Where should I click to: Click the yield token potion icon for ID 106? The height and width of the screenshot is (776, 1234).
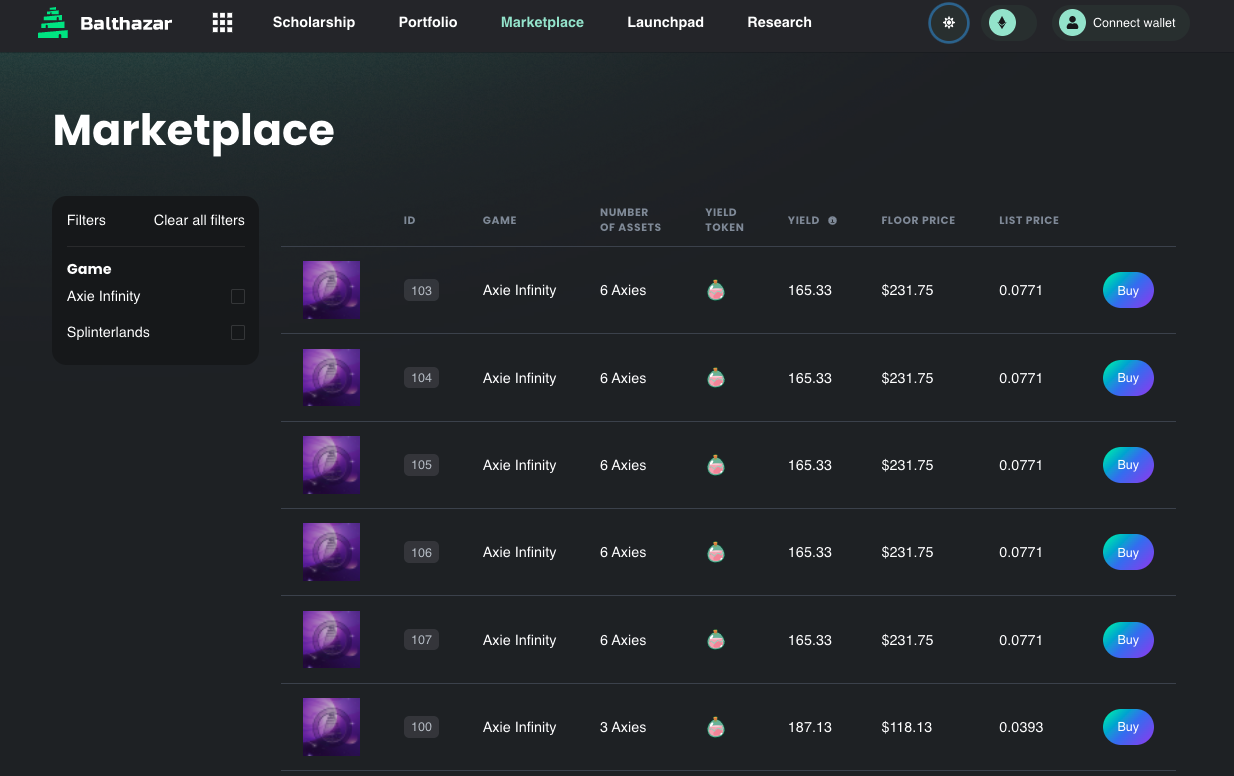716,552
